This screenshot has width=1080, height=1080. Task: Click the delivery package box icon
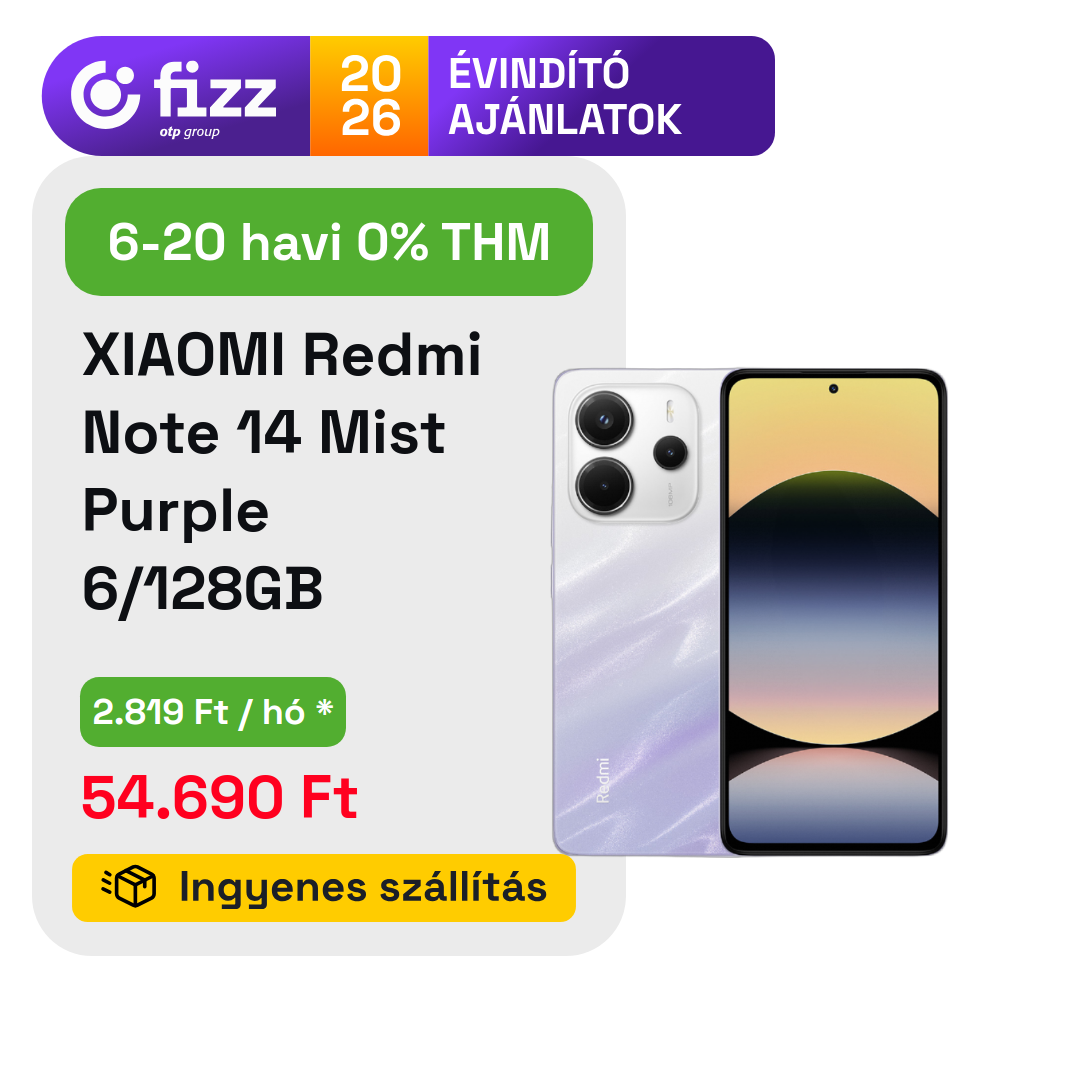click(129, 886)
